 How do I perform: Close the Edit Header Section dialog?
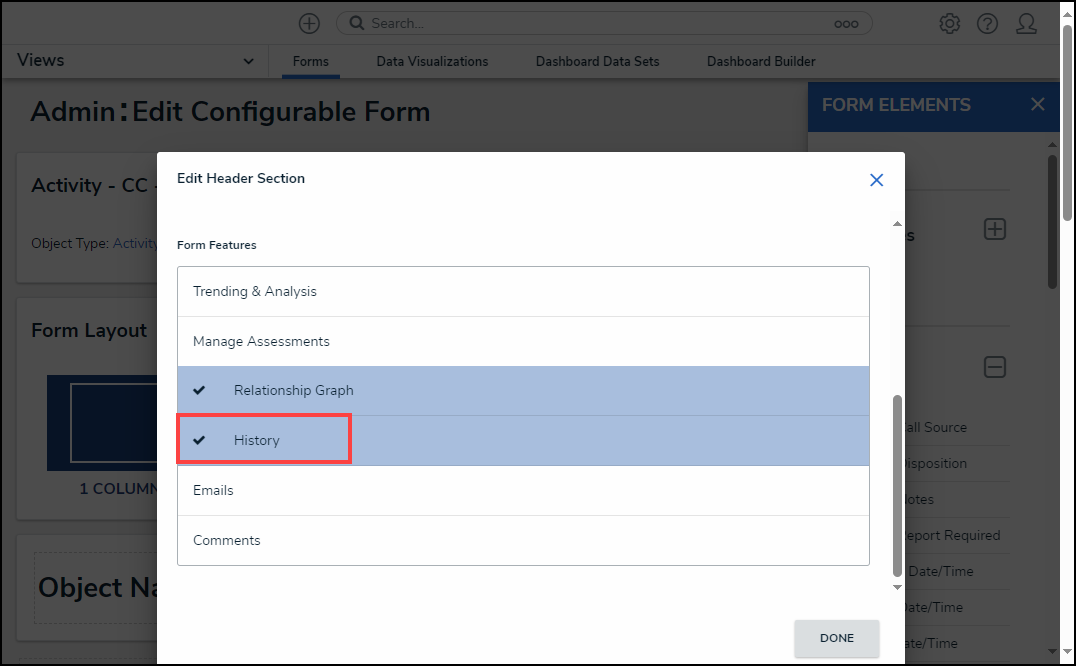(x=876, y=180)
